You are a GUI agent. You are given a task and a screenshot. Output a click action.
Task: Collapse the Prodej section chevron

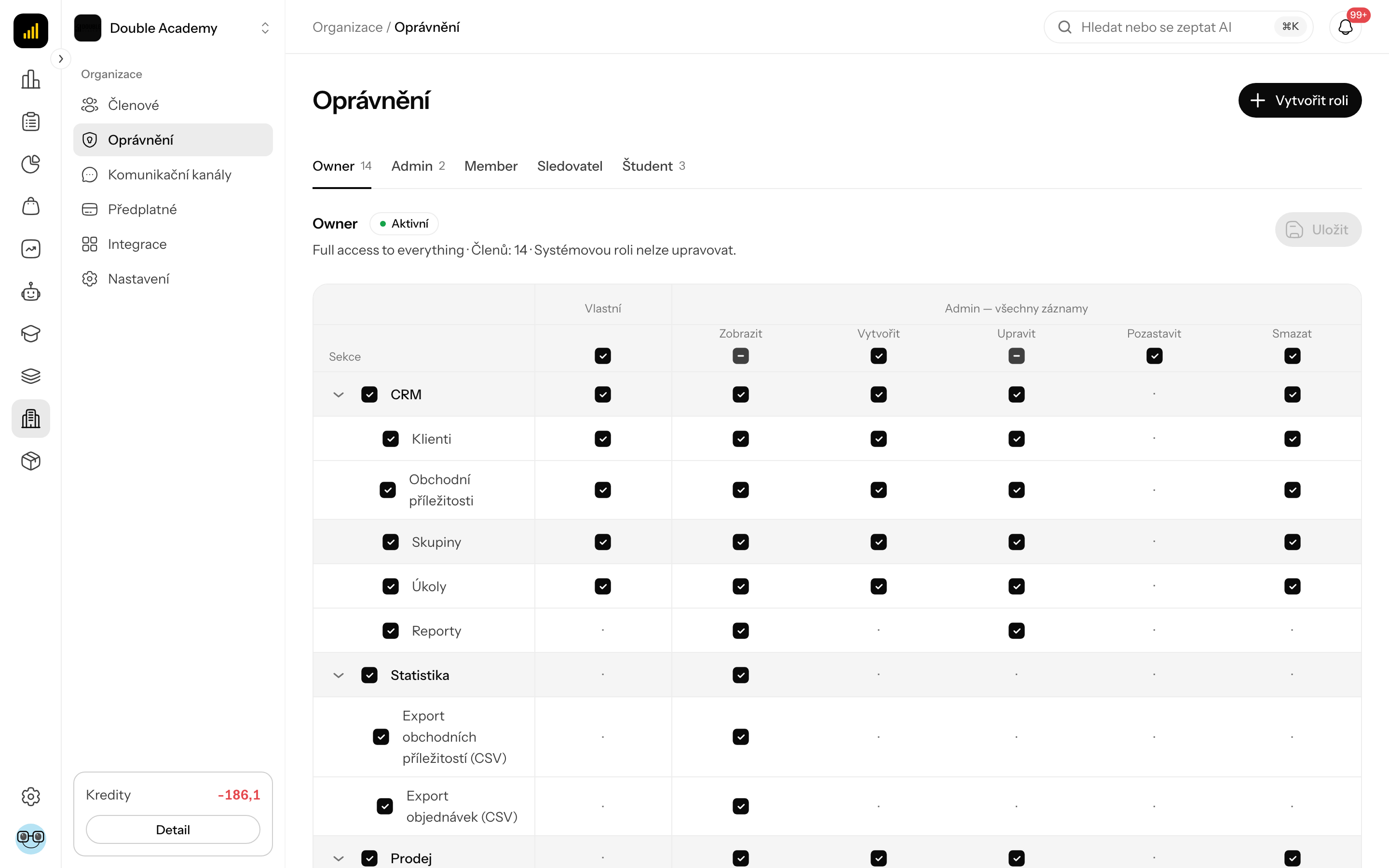pyautogui.click(x=338, y=859)
